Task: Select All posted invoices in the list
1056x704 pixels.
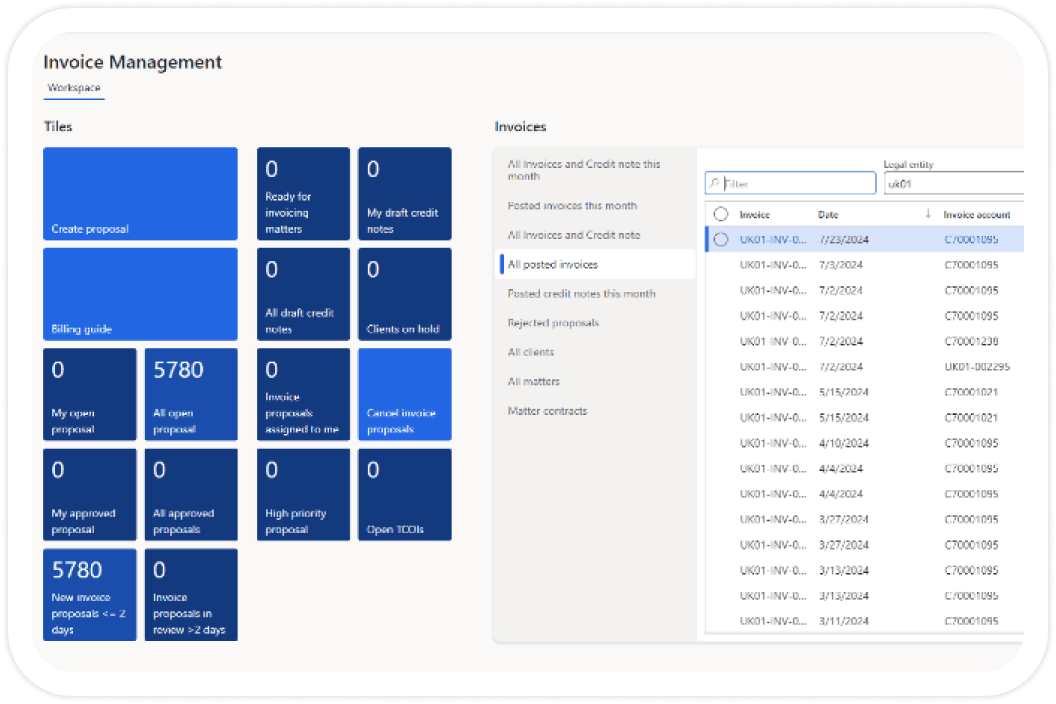Action: [x=597, y=264]
